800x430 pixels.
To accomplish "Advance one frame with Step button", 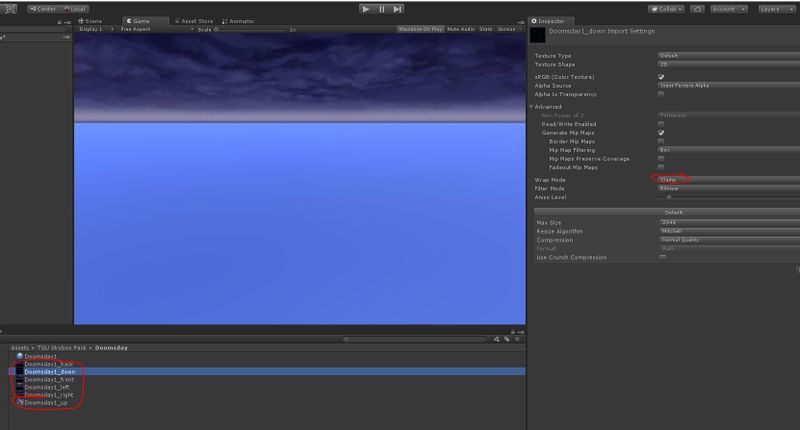I will (x=397, y=9).
